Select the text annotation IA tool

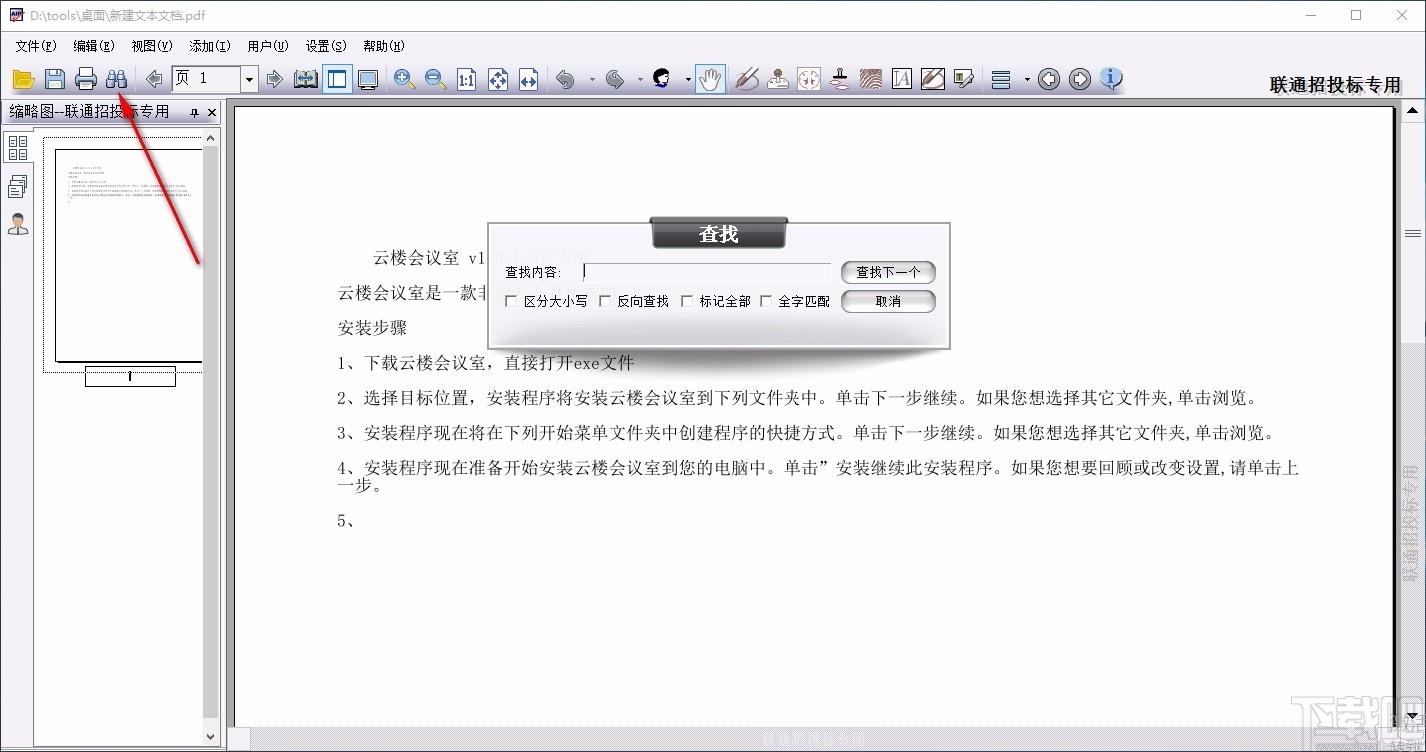click(x=902, y=79)
